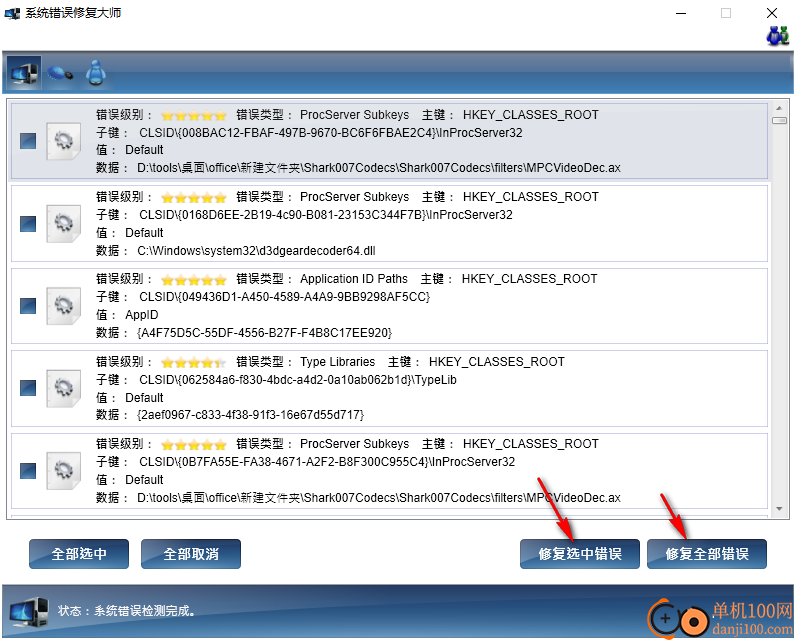This screenshot has height=640, width=796.
Task: Click gear document icon for 0168D6EE entry
Action: coord(63,223)
